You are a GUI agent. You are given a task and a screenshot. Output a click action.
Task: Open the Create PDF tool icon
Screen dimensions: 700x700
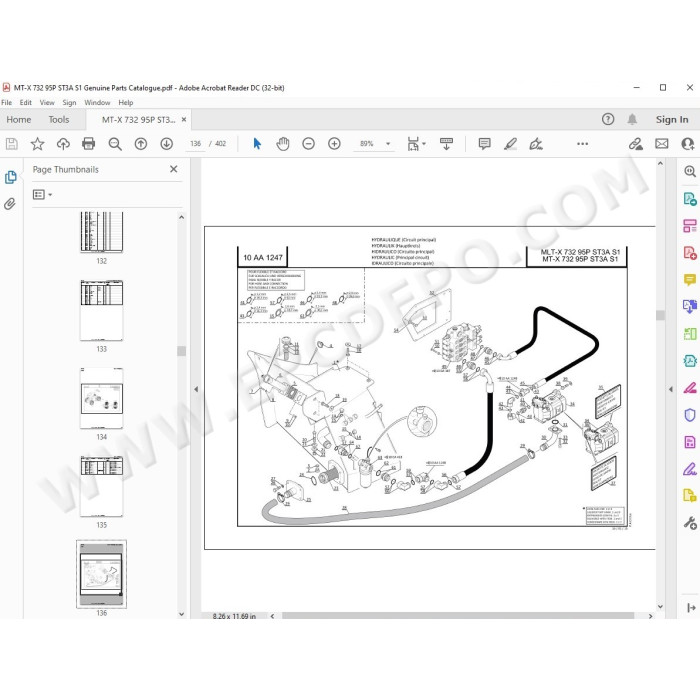(690, 253)
